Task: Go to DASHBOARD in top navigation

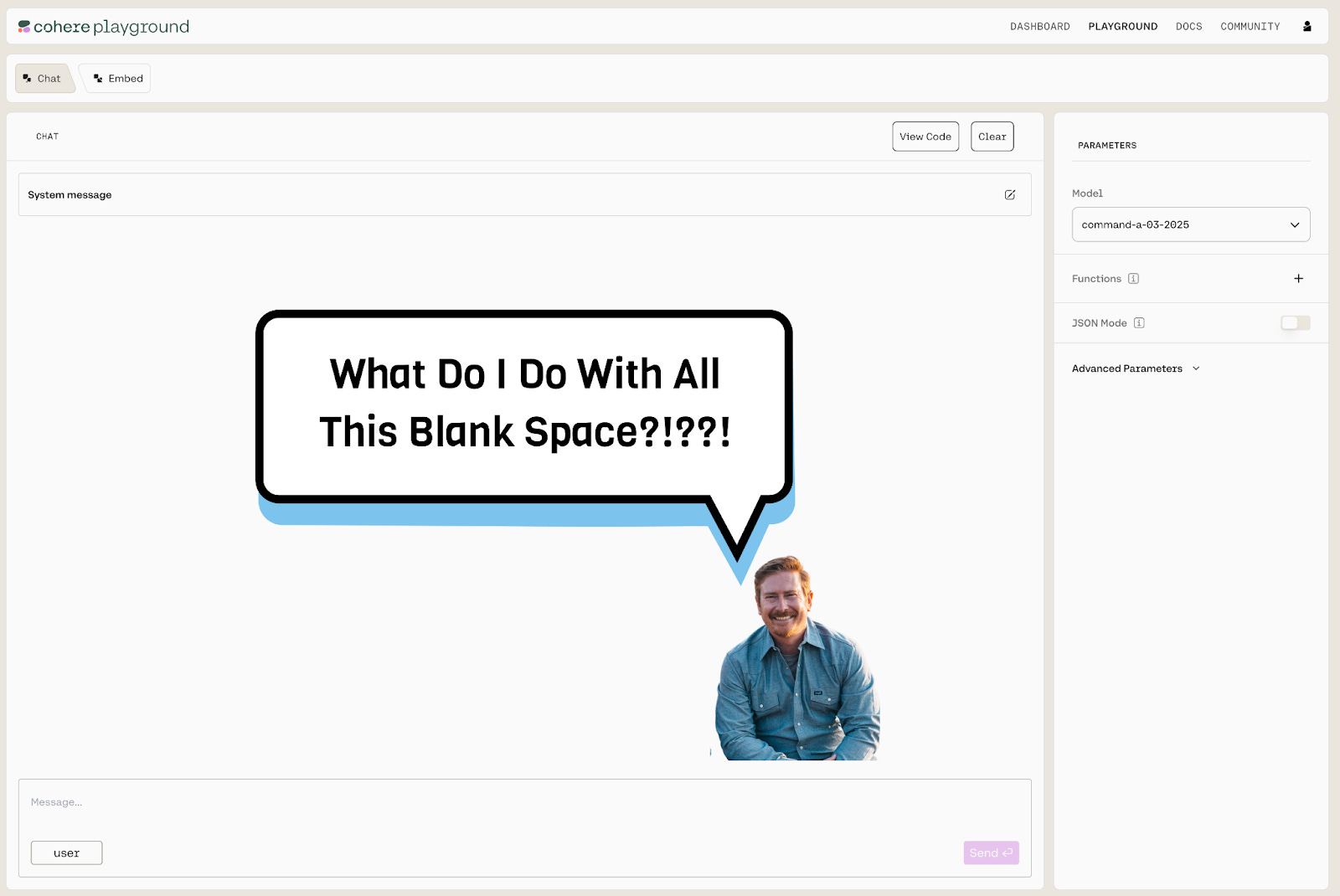Action: click(x=1040, y=27)
